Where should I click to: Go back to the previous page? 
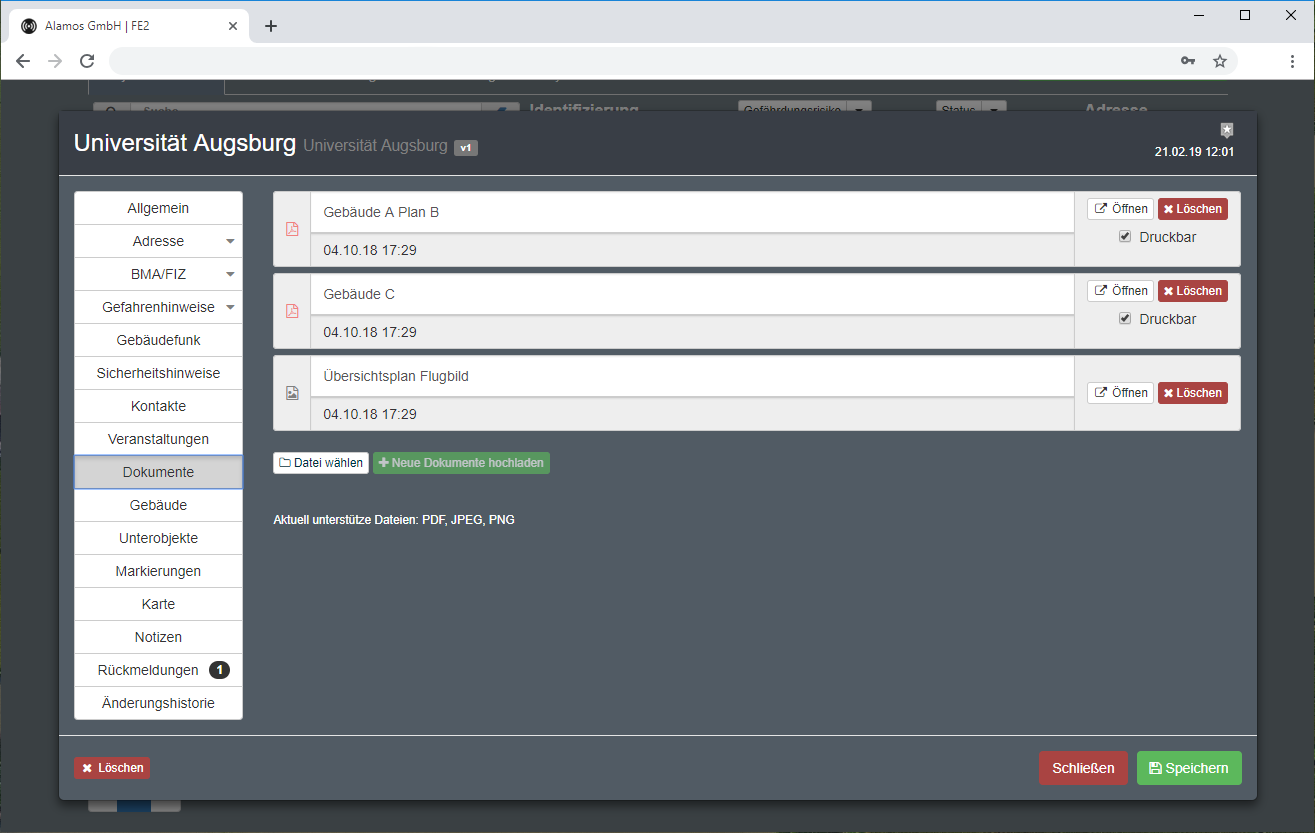[x=23, y=61]
